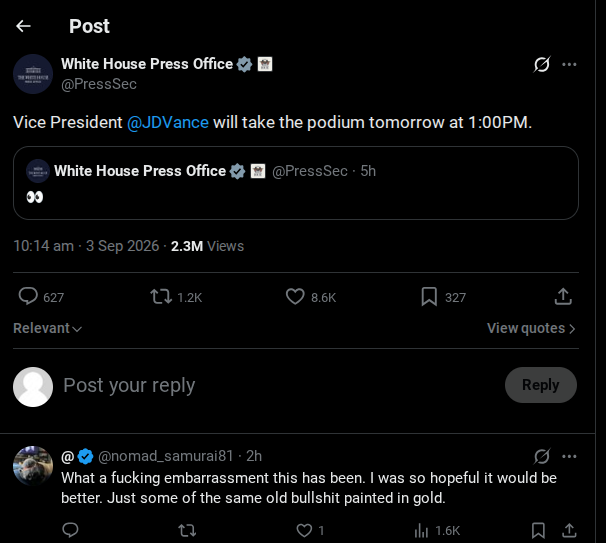Bookmark the post with 327 bookmarks

click(x=443, y=297)
